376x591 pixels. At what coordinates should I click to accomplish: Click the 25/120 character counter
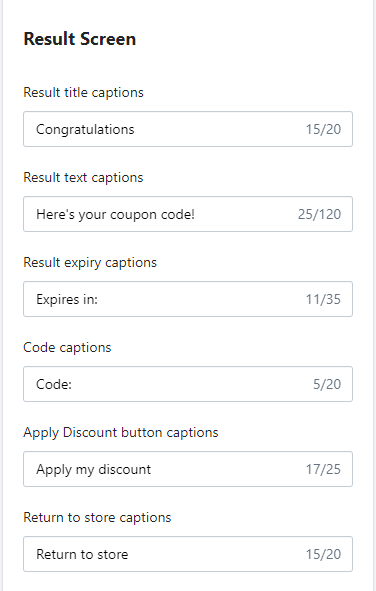(x=319, y=214)
